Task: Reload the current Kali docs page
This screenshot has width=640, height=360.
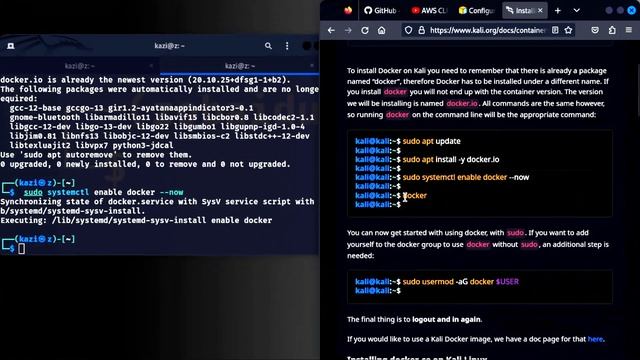Action: coord(364,30)
